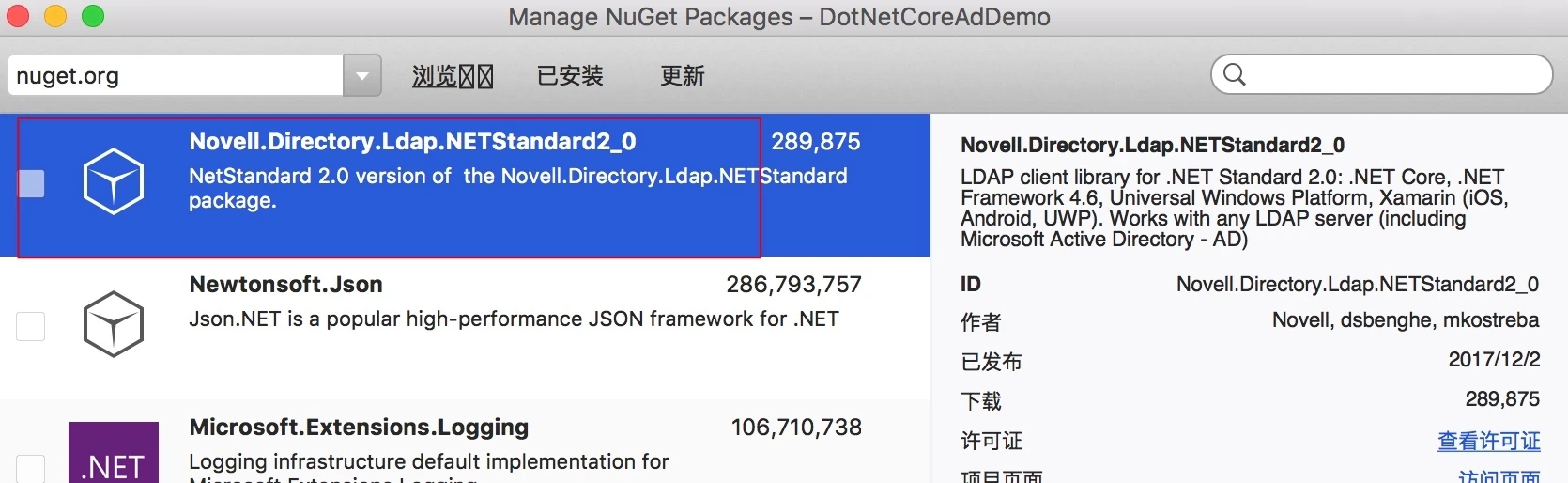Switch to the 已安装 installed tab
The image size is (1568, 483).
click(570, 76)
